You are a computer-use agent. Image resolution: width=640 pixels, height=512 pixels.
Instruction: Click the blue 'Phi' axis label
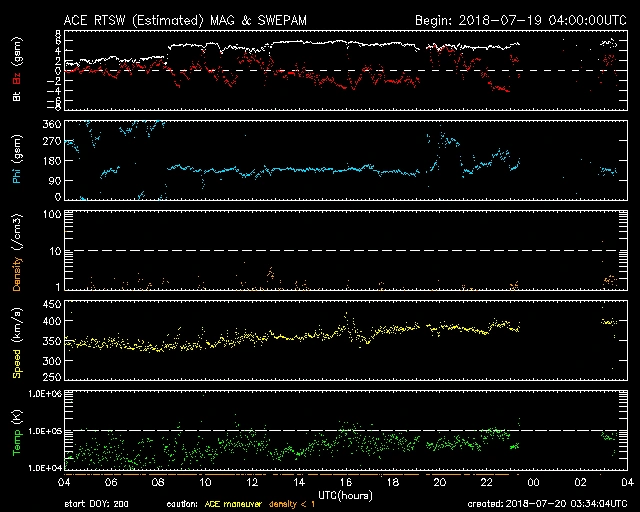(17, 174)
